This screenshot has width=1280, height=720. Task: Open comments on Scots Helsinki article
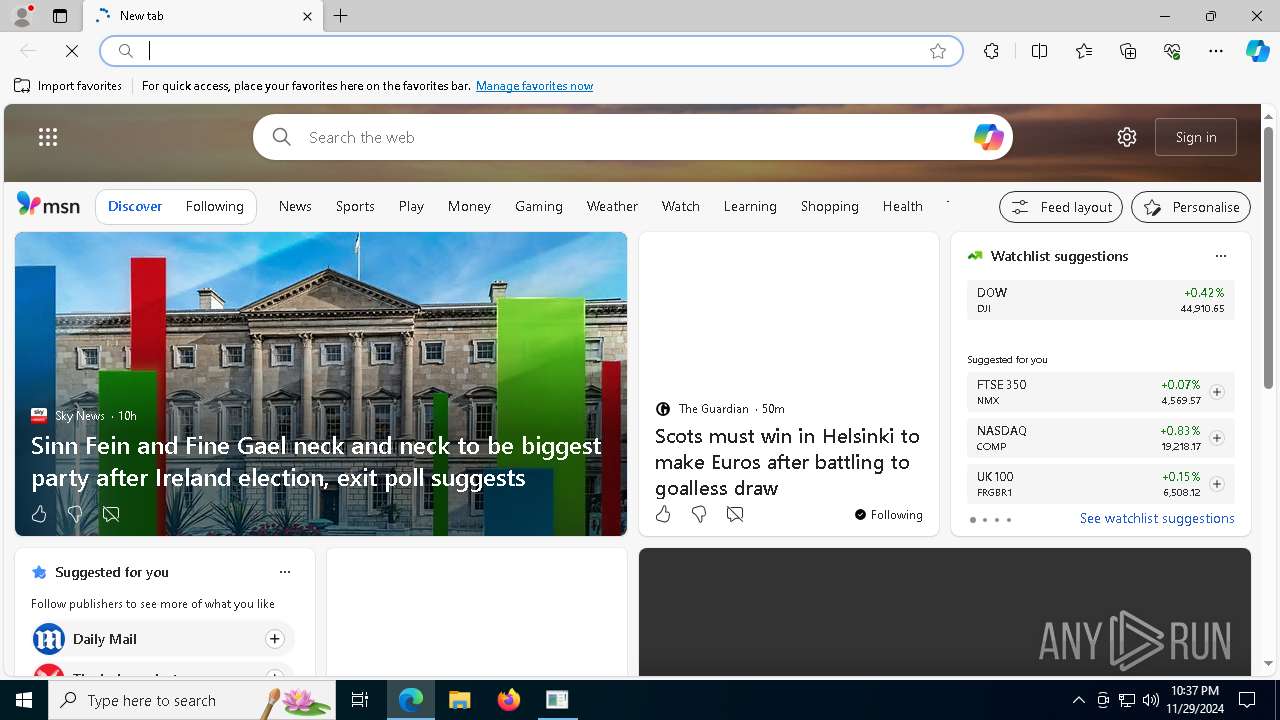pyautogui.click(x=735, y=514)
